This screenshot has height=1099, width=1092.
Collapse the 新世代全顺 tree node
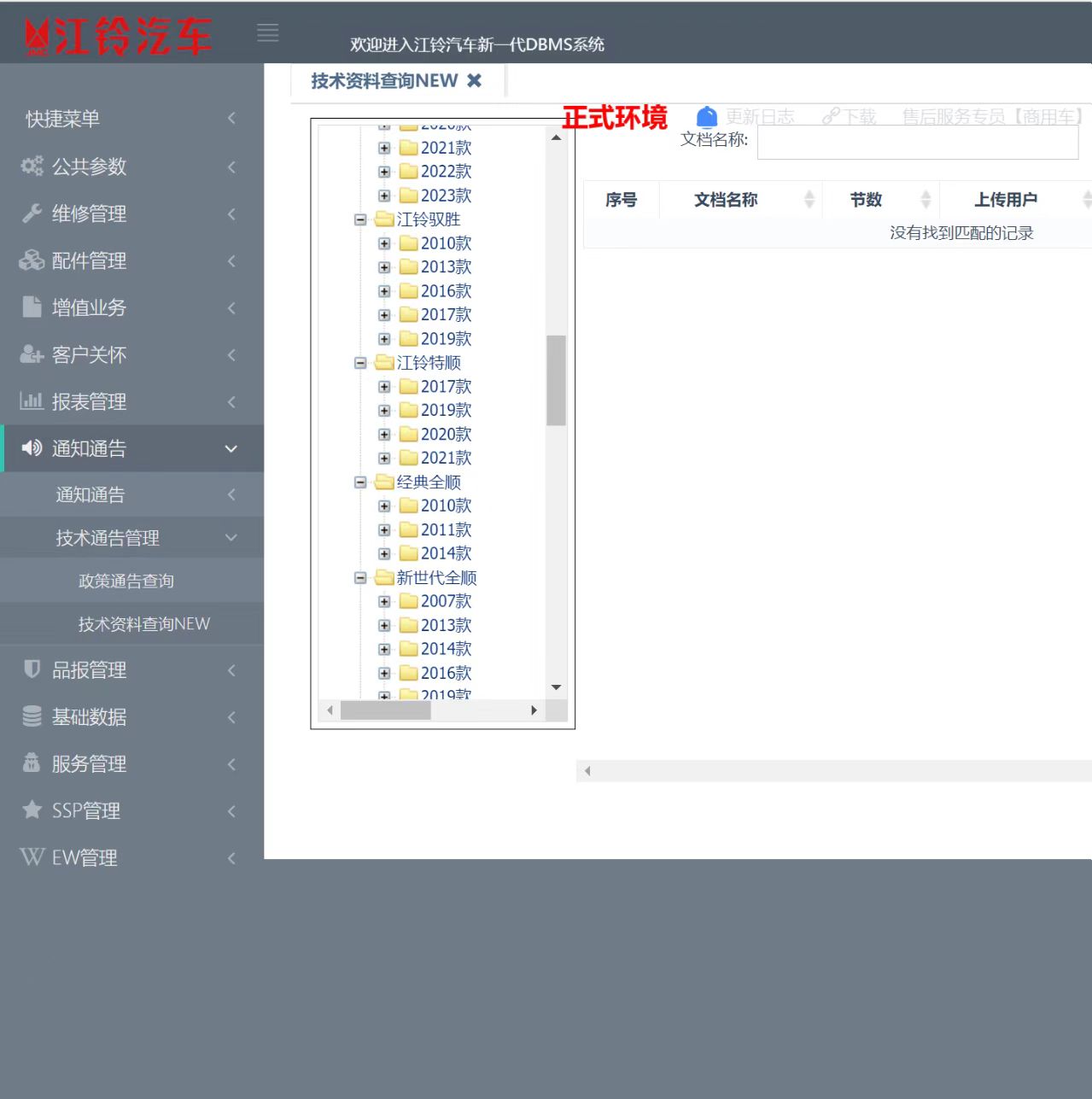360,578
